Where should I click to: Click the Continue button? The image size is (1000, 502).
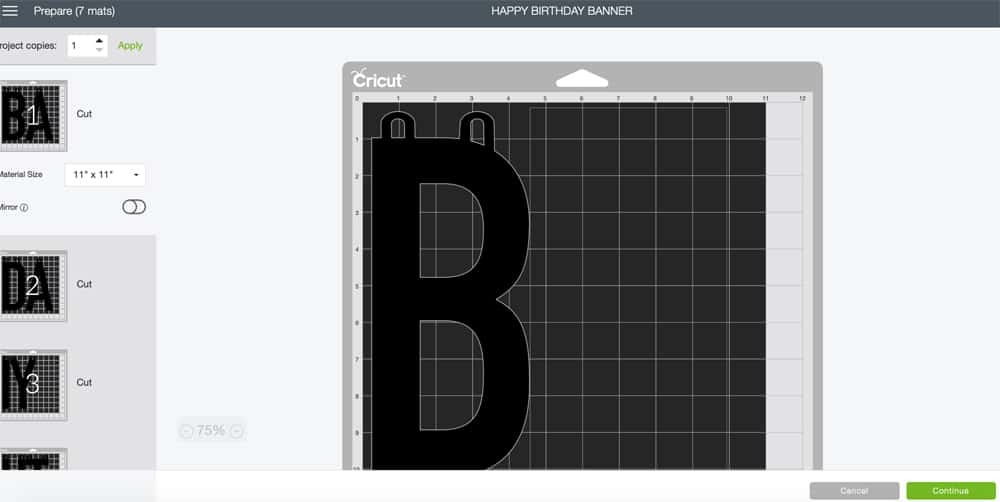click(950, 491)
